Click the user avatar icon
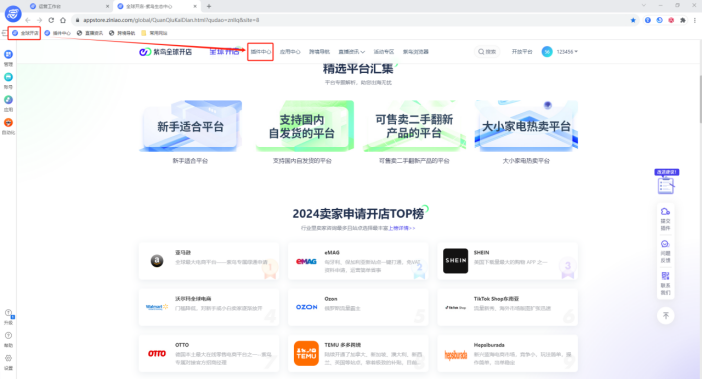703x379 pixels. [547, 52]
